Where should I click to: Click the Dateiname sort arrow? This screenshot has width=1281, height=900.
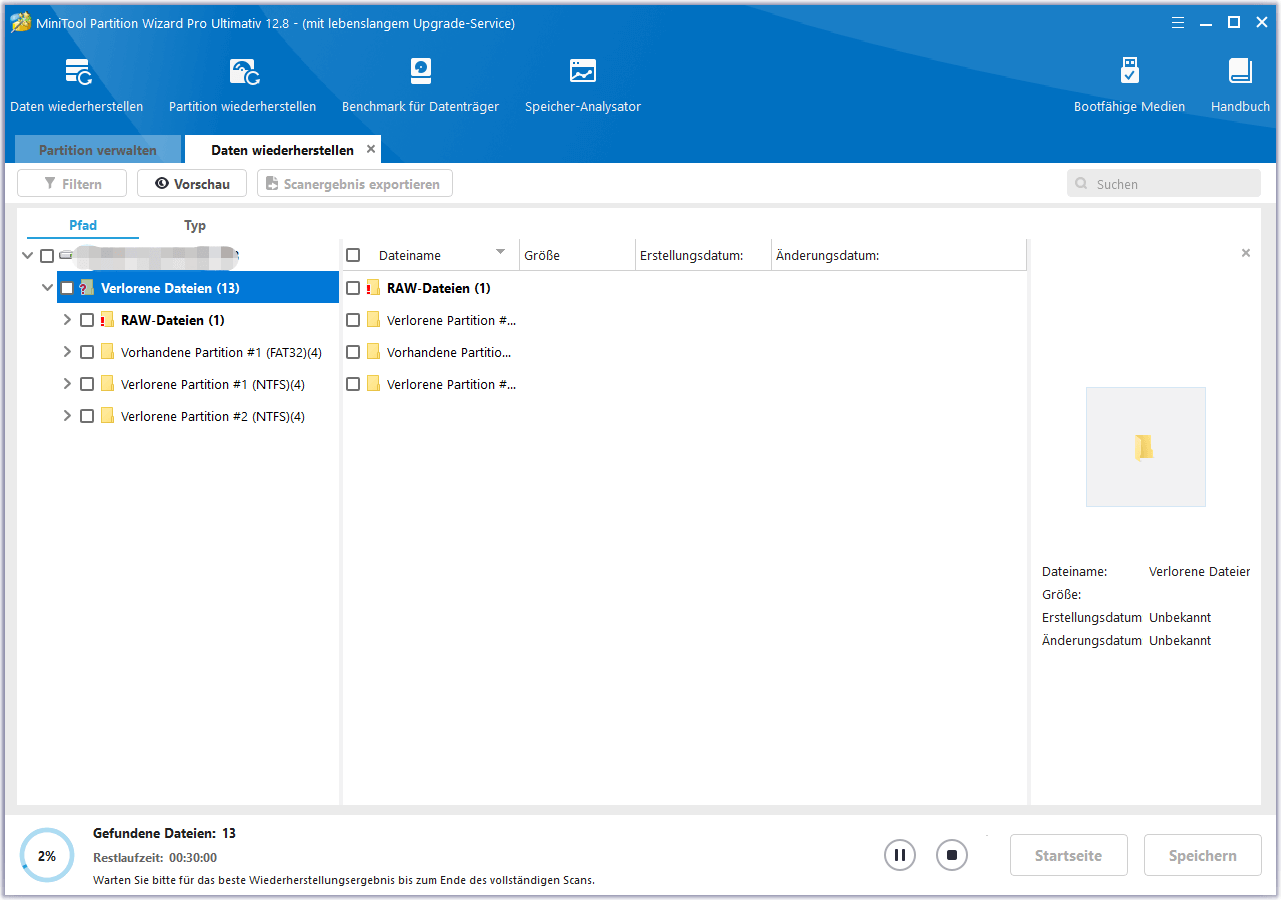coord(500,252)
